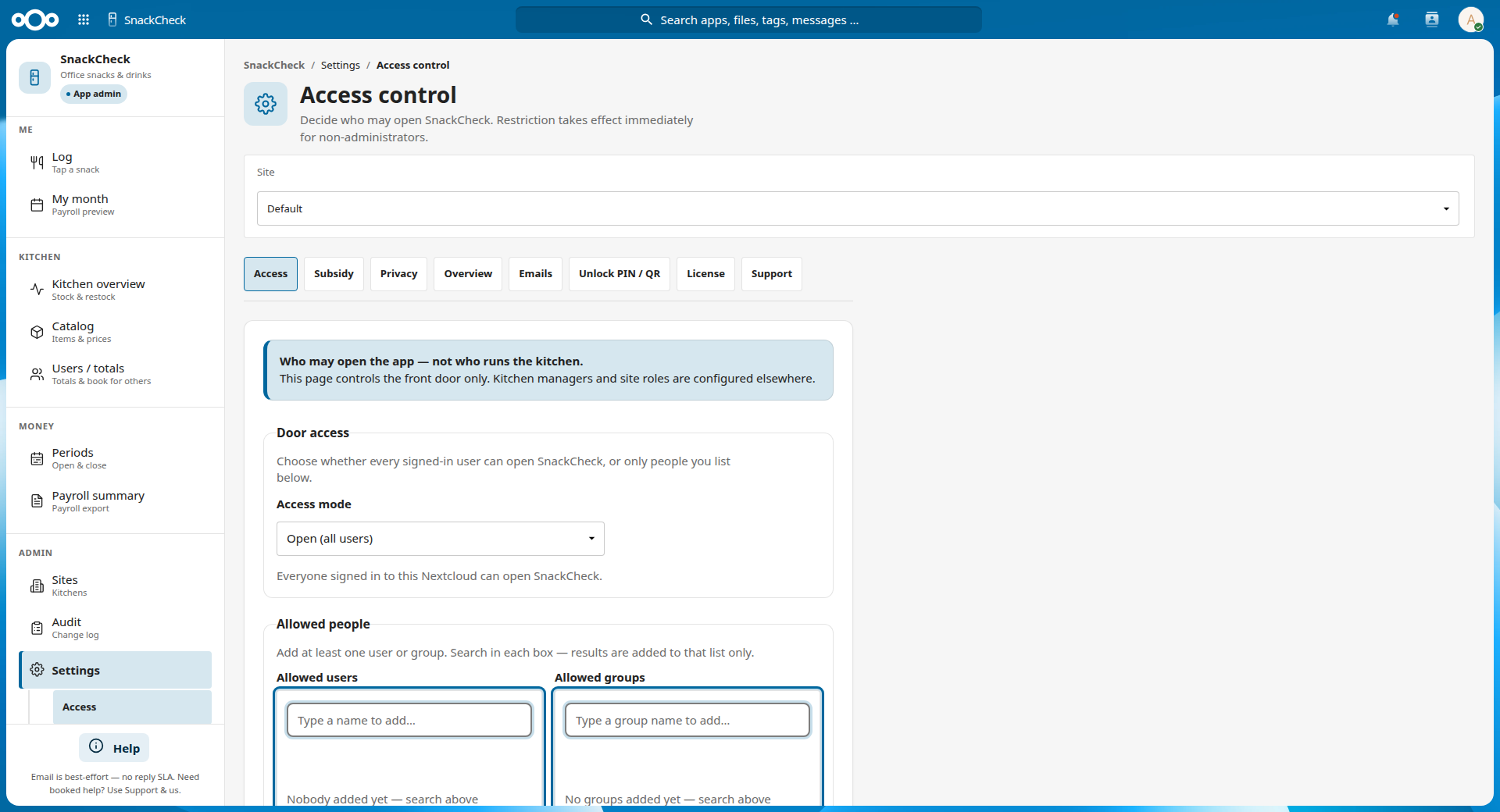Open Payroll summary export page
The width and height of the screenshot is (1500, 812).
click(116, 501)
